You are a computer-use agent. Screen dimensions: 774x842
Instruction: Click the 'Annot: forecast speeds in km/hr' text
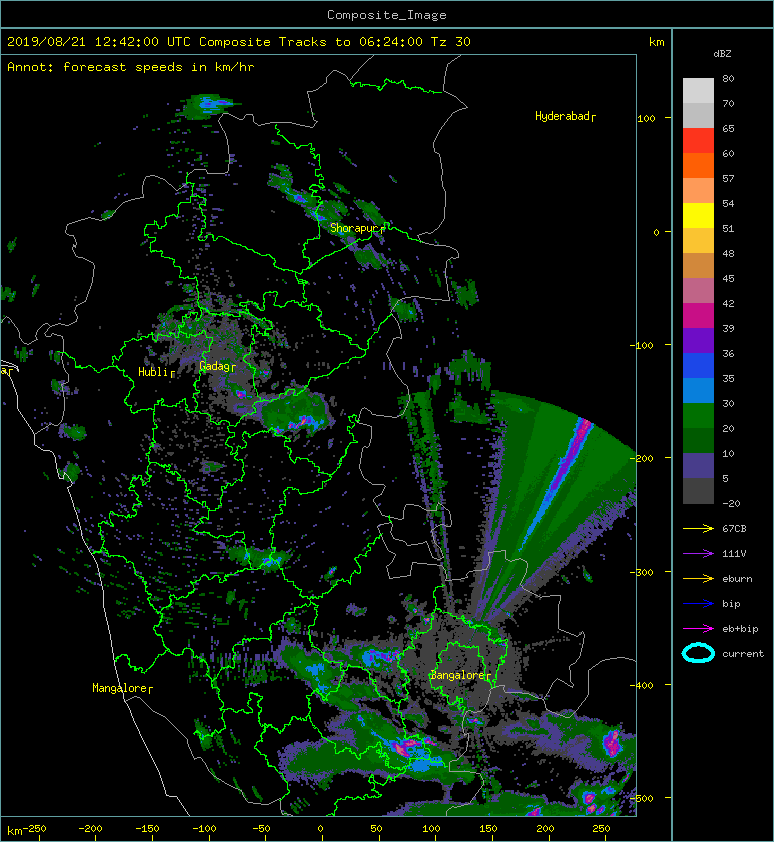pyautogui.click(x=131, y=67)
